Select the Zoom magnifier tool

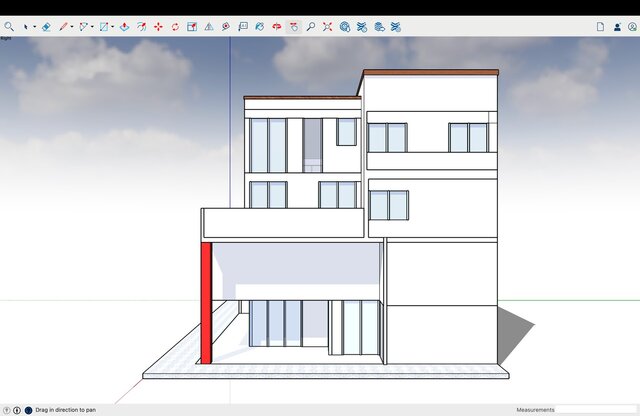(311, 27)
